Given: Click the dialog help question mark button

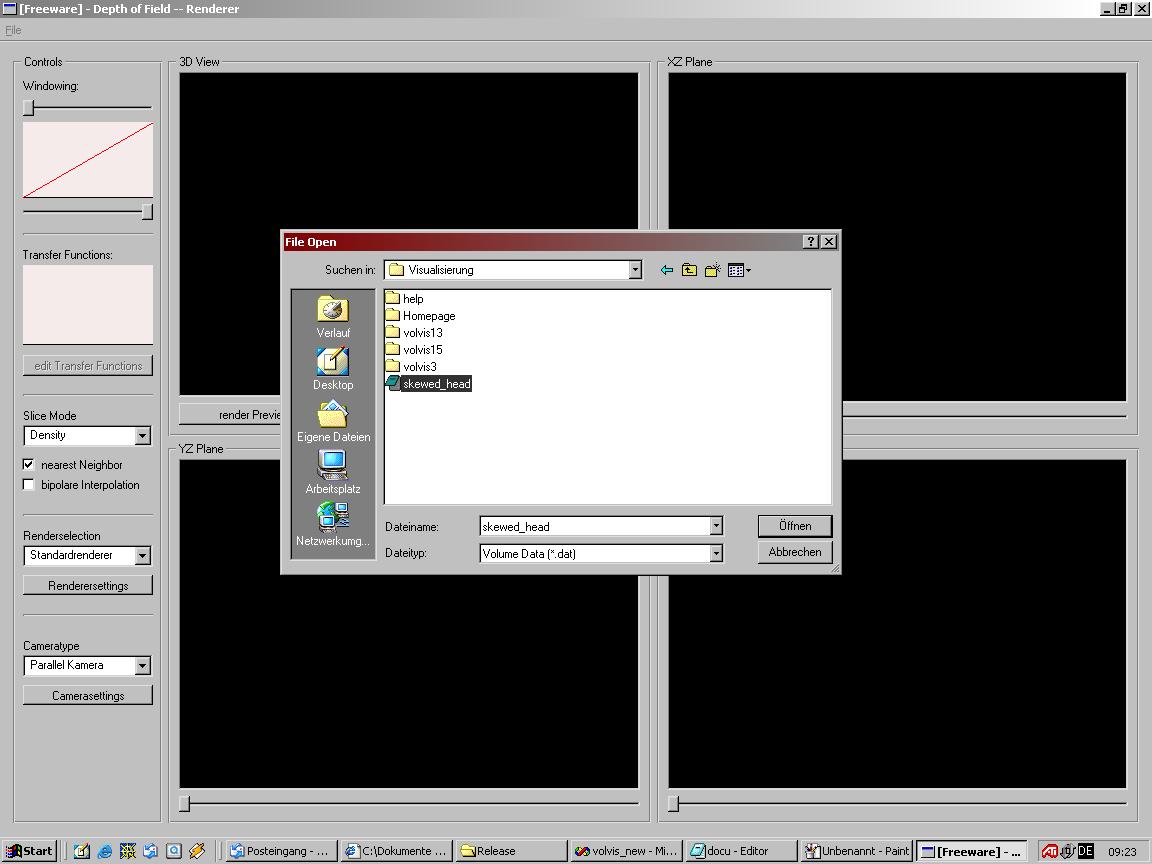Looking at the screenshot, I should click(x=811, y=242).
